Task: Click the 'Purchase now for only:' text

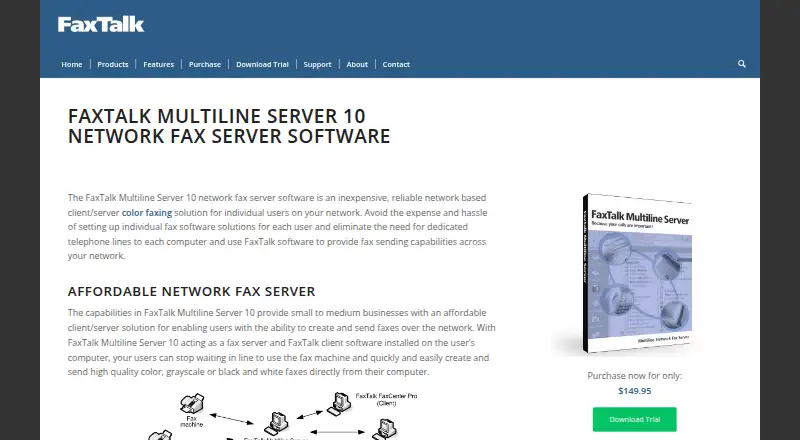Action: point(635,376)
